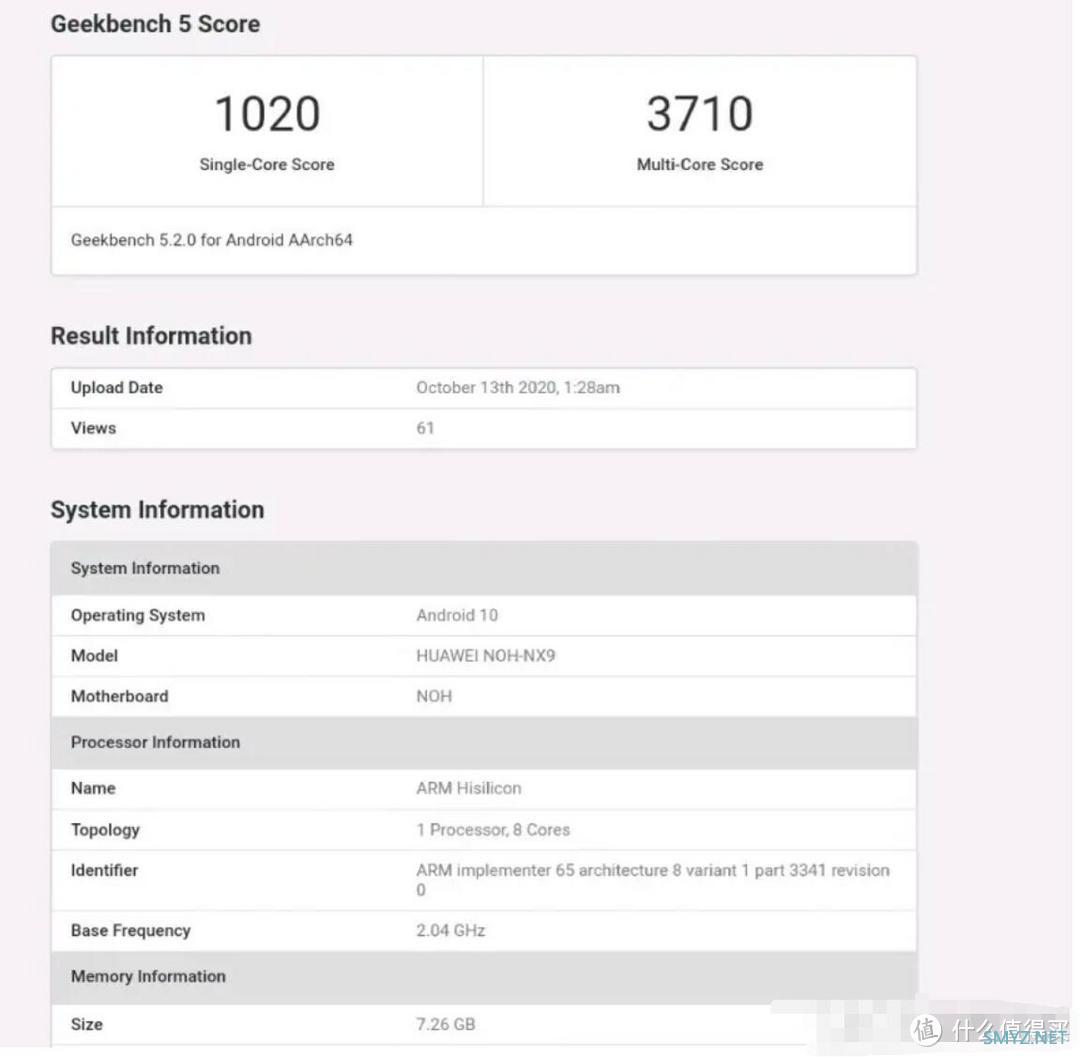Click the Base Frequency label
Image resolution: width=1080 pixels, height=1057 pixels.
tap(131, 931)
